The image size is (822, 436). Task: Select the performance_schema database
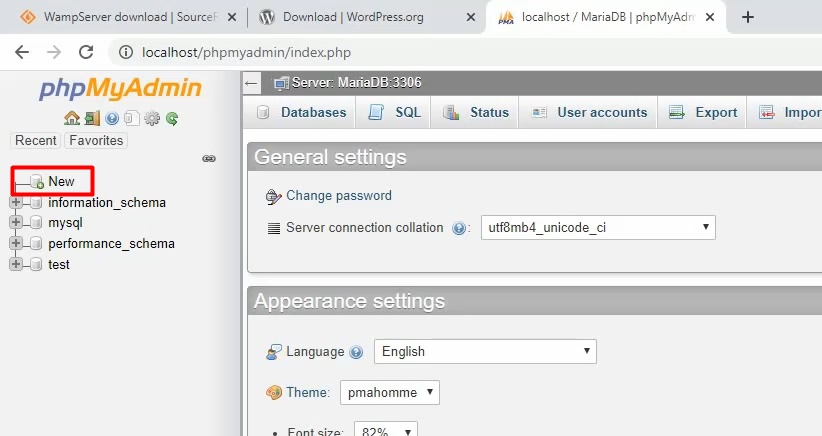(111, 244)
